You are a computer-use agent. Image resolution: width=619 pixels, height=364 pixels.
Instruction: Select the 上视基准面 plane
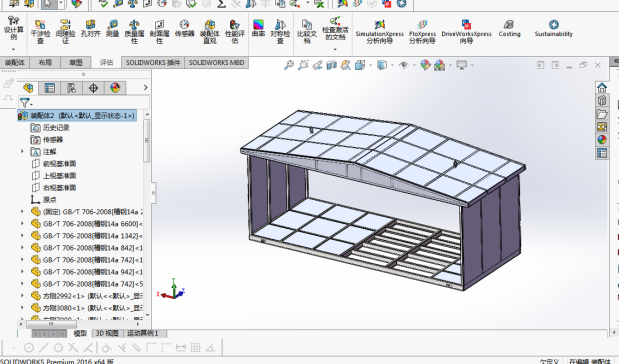59,175
